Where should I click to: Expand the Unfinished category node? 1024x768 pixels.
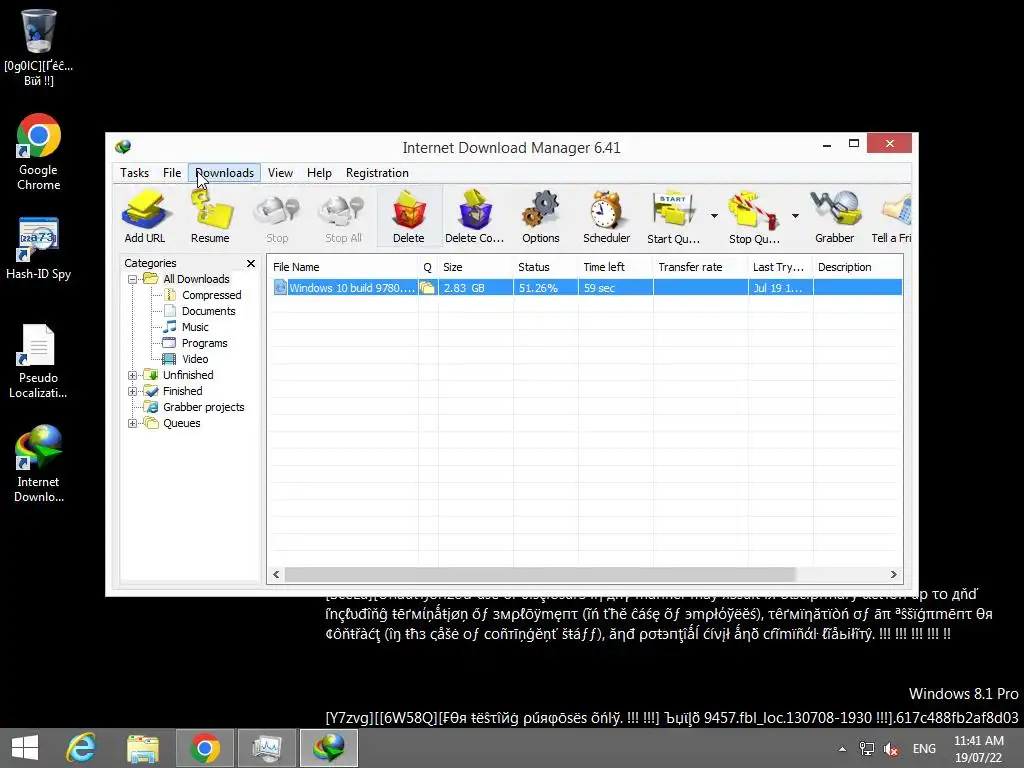pos(133,375)
